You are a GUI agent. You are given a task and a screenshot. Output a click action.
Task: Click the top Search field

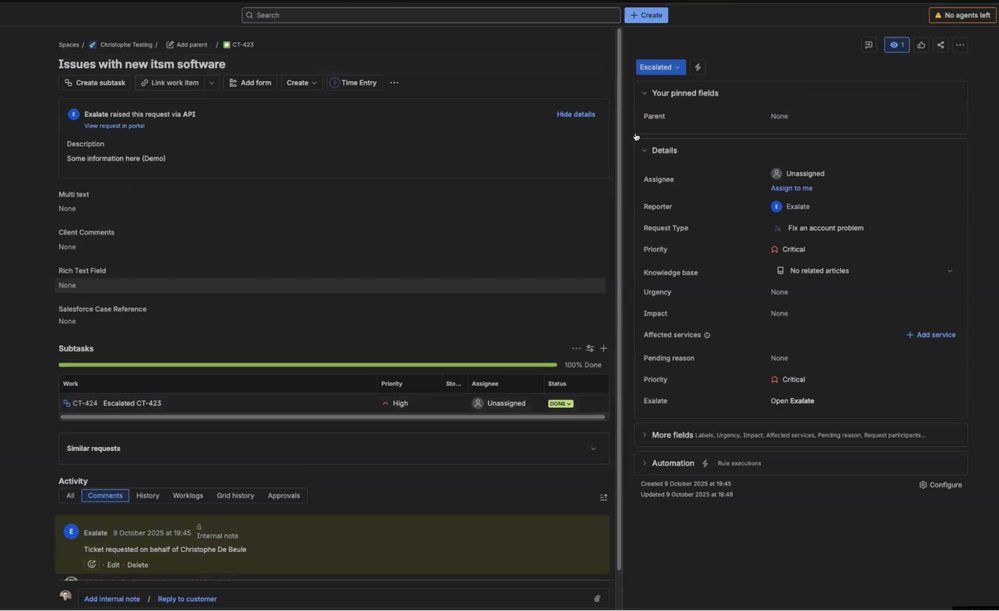pyautogui.click(x=431, y=15)
